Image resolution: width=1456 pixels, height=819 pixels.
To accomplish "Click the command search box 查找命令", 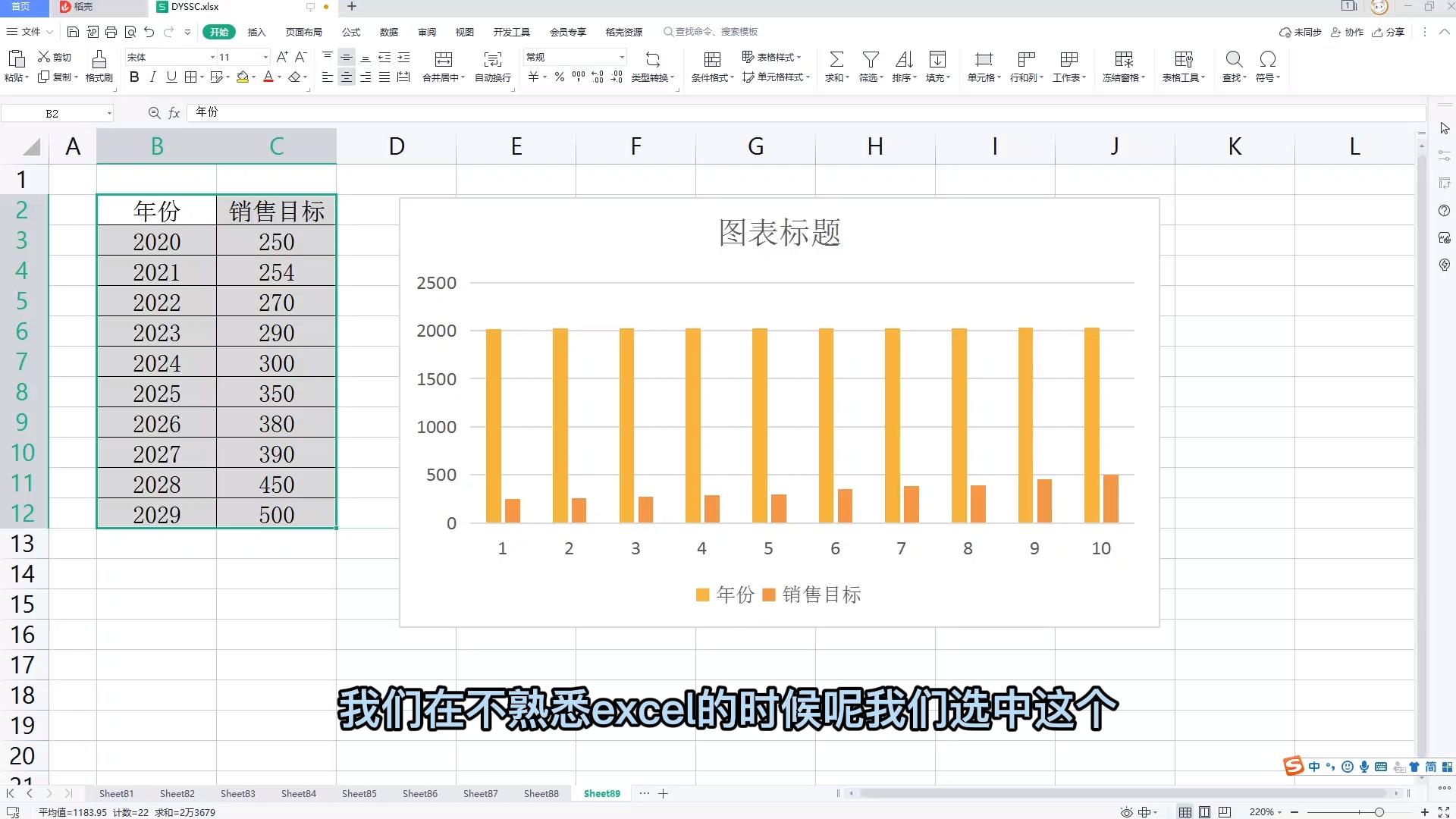I will click(x=711, y=32).
